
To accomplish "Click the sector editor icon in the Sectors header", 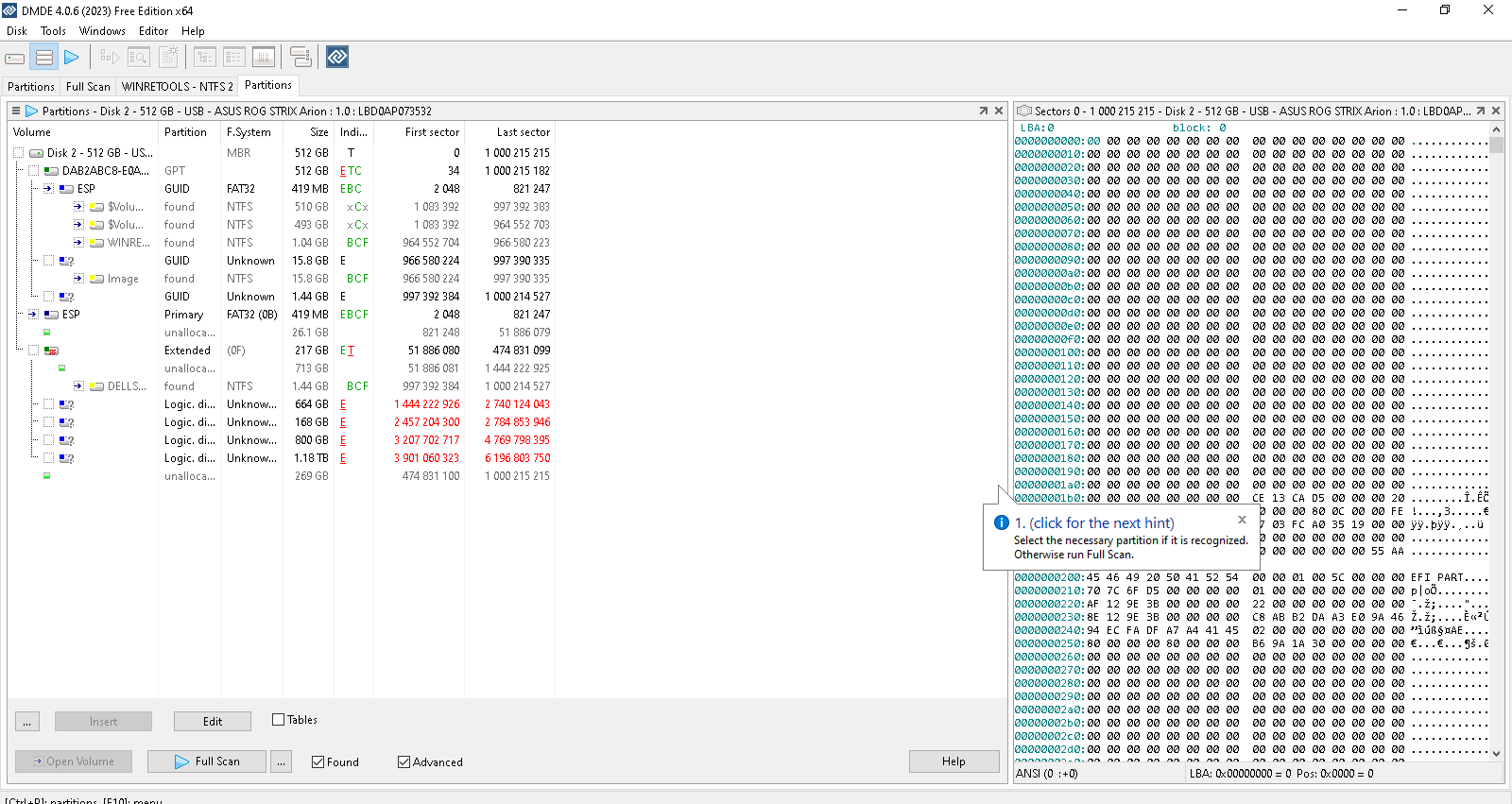I will pyautogui.click(x=1023, y=111).
